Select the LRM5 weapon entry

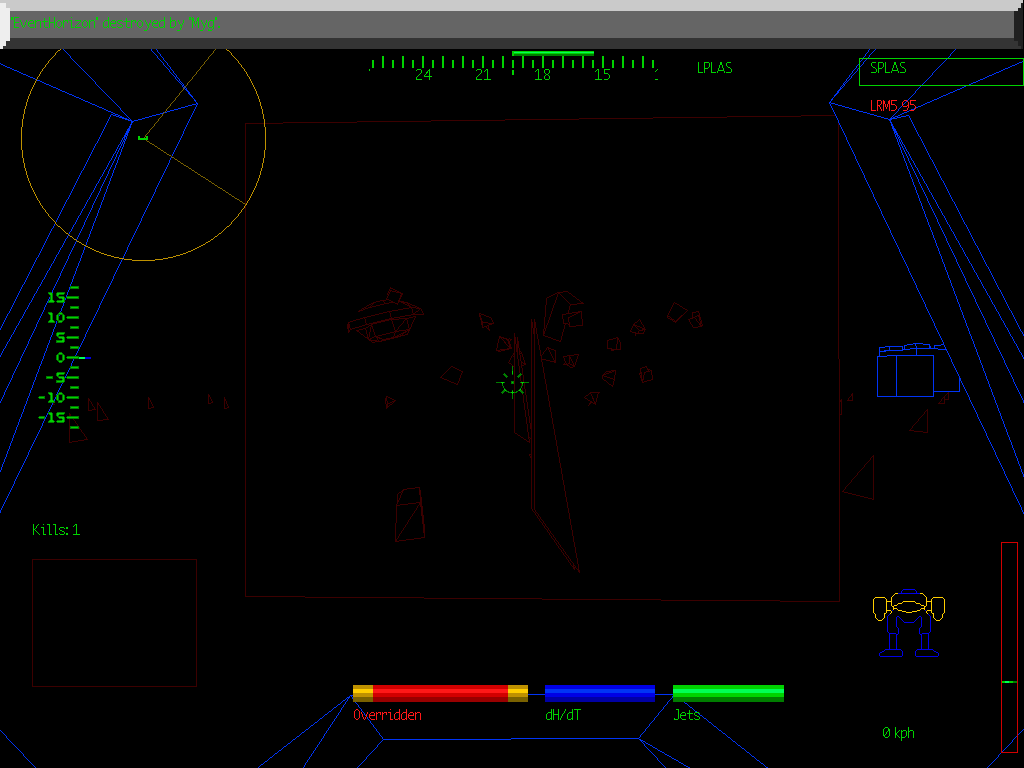pyautogui.click(x=892, y=105)
